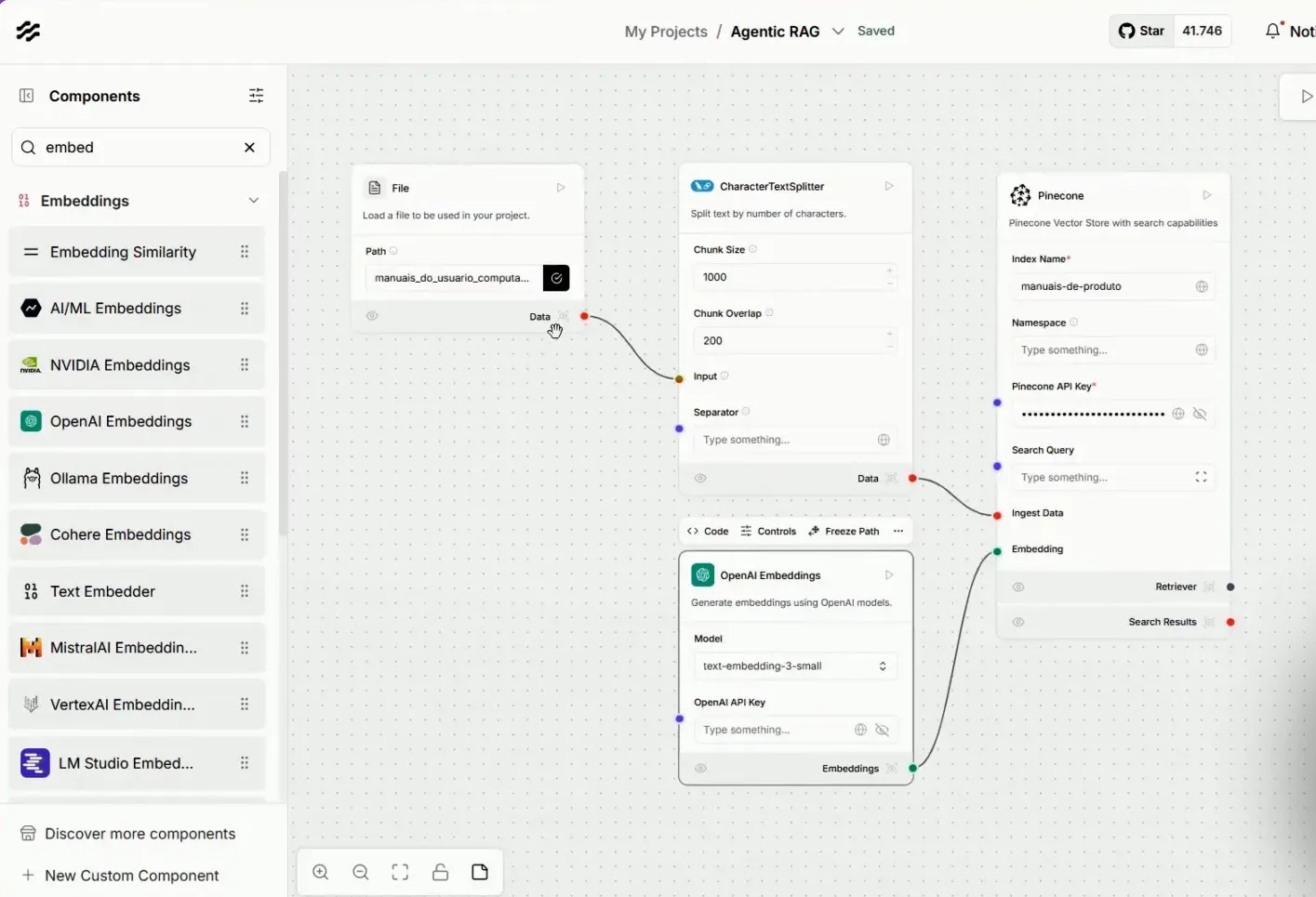This screenshot has width=1316, height=897.
Task: Click the LM Studio Embeddings icon
Action: click(35, 763)
